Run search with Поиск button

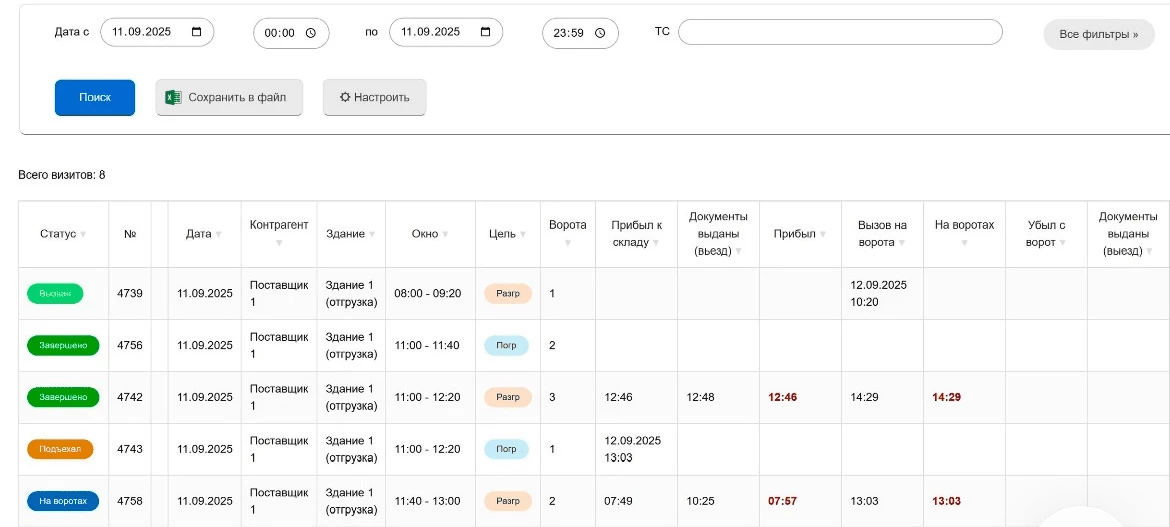point(95,98)
